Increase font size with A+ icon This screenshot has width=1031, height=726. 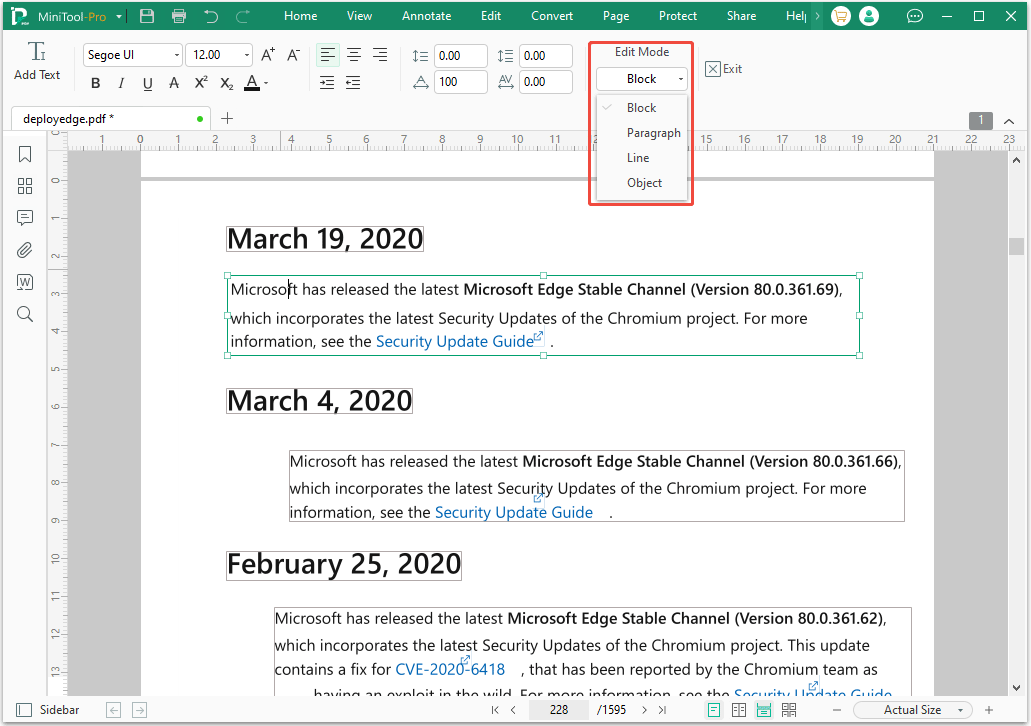[268, 55]
